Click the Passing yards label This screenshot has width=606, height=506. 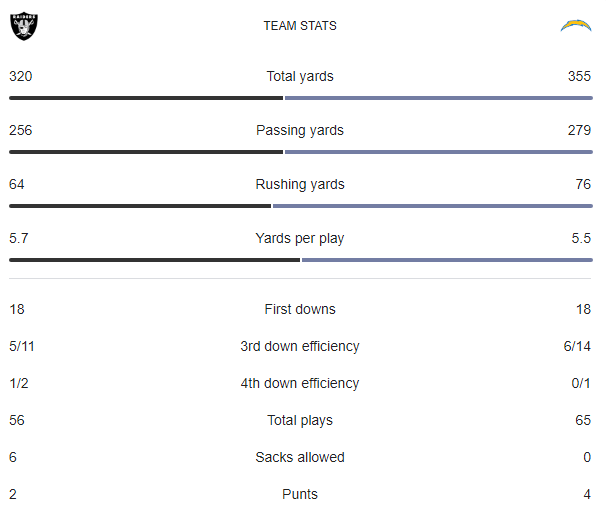point(300,130)
